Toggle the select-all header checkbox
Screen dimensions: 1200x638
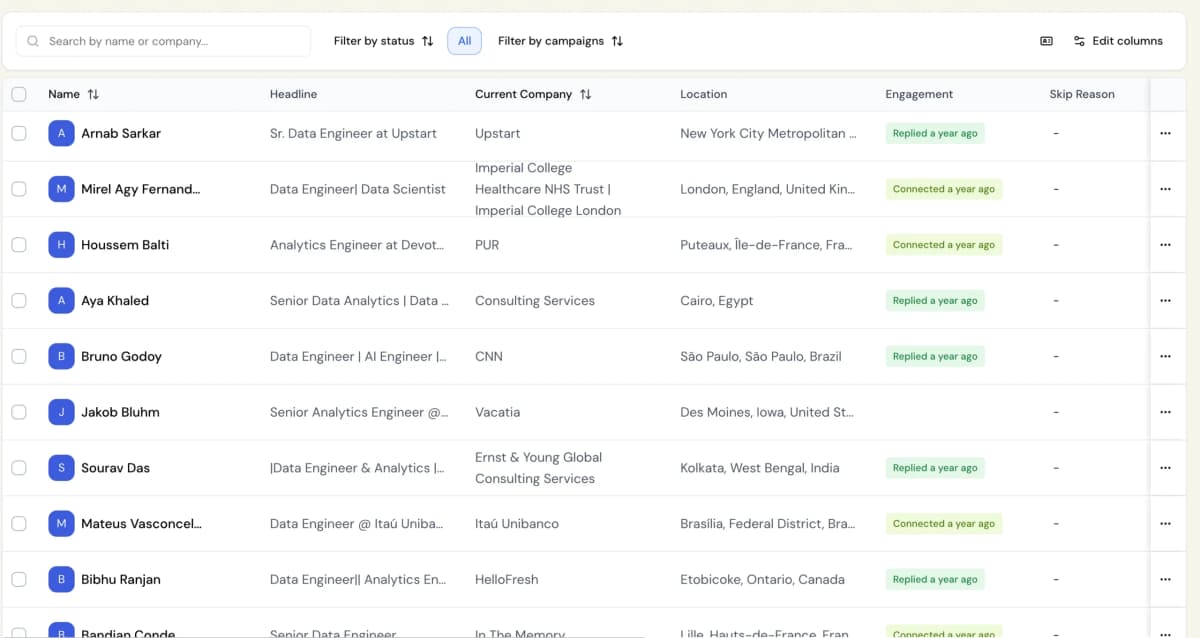pyautogui.click(x=19, y=94)
